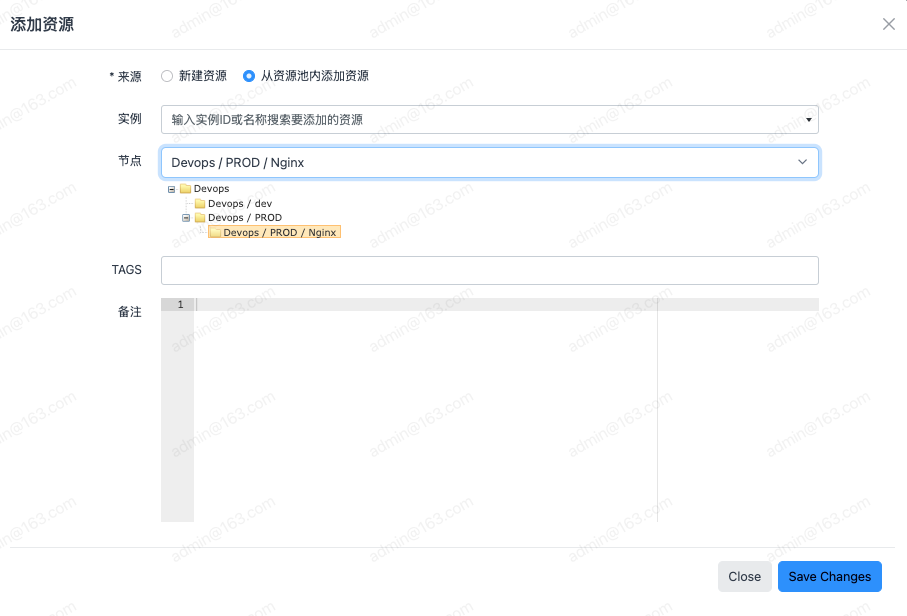The height and width of the screenshot is (616, 907).
Task: Click the Devops / dev folder icon
Action: point(200,204)
